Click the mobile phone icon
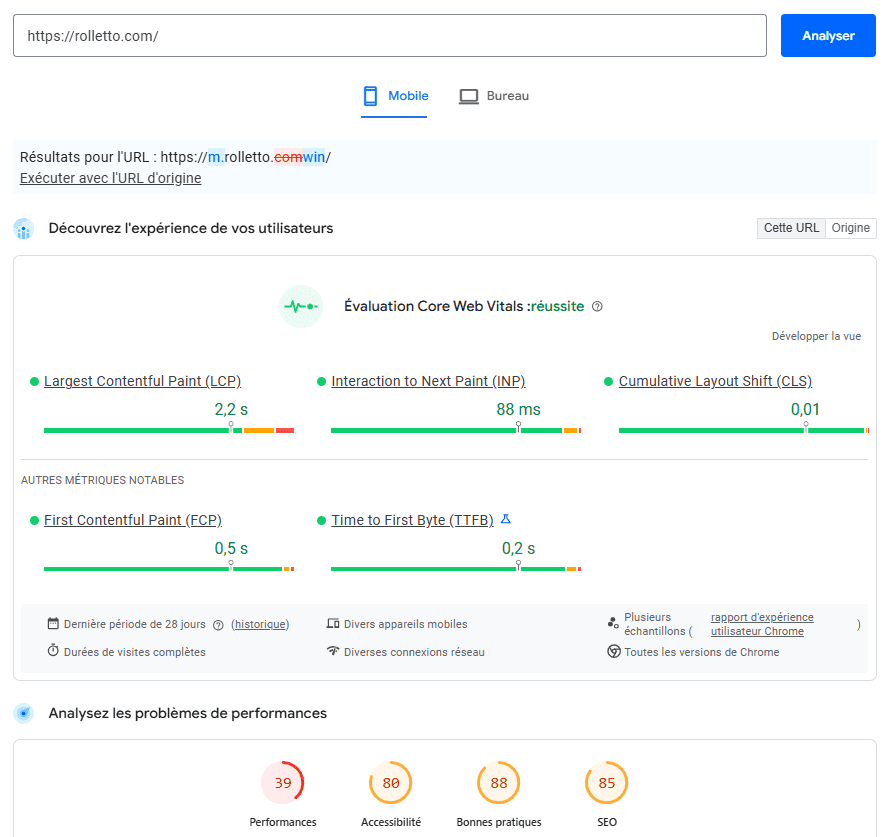 [370, 96]
